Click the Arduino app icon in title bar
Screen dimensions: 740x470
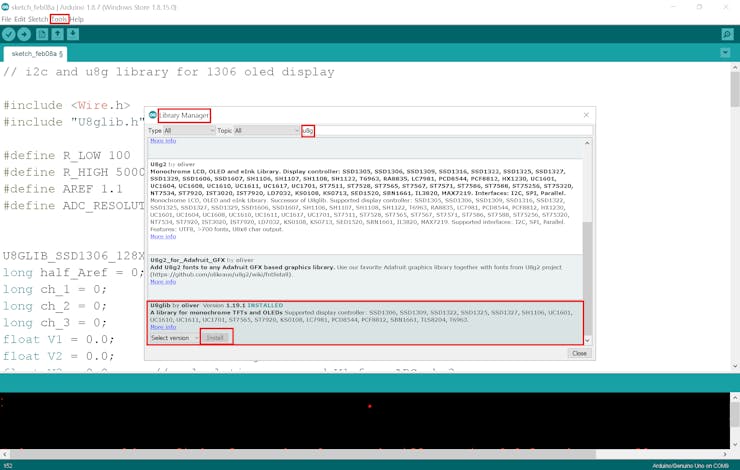[5, 7]
